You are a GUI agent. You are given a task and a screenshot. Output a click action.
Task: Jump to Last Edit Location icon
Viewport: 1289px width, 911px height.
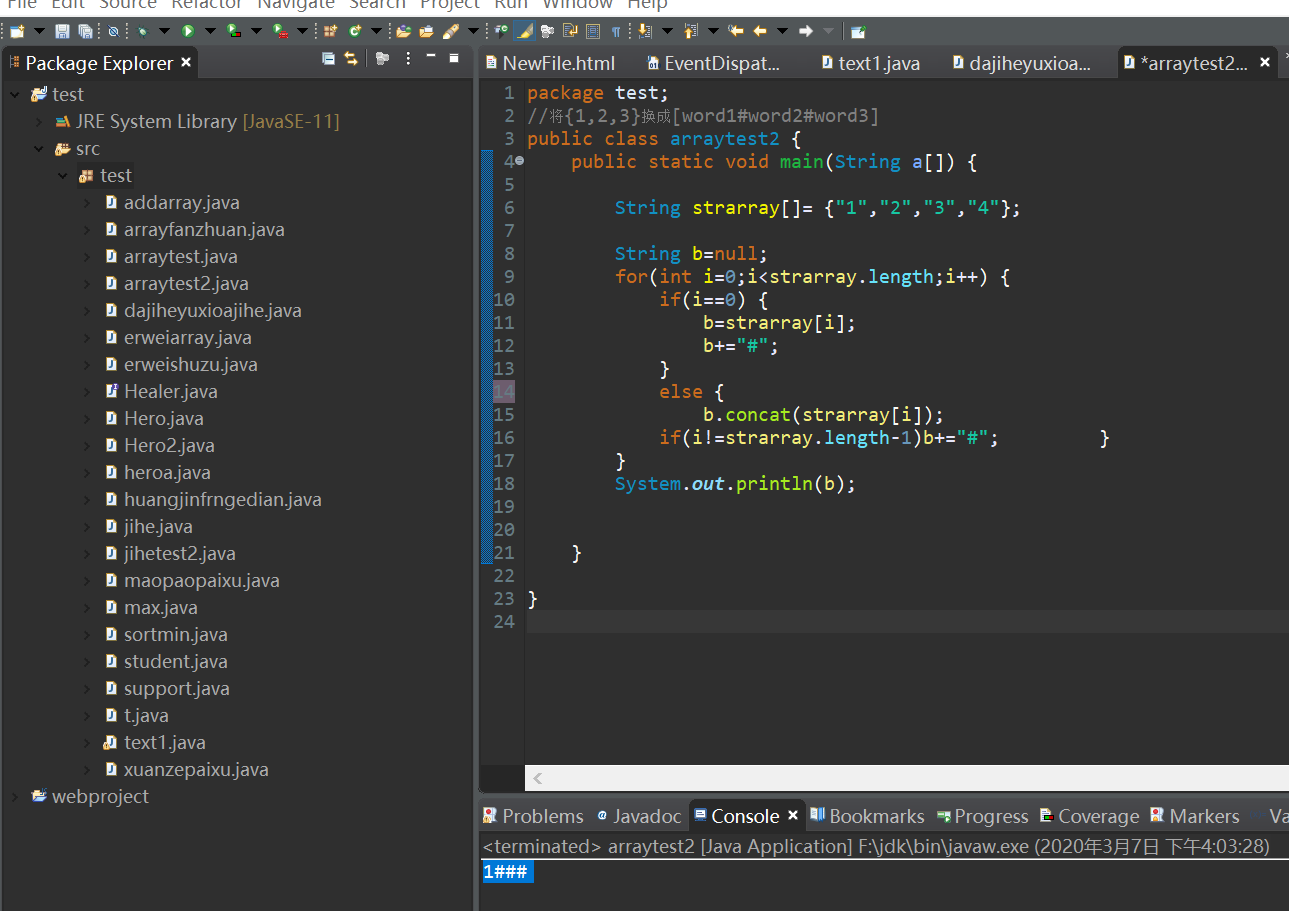click(736, 31)
